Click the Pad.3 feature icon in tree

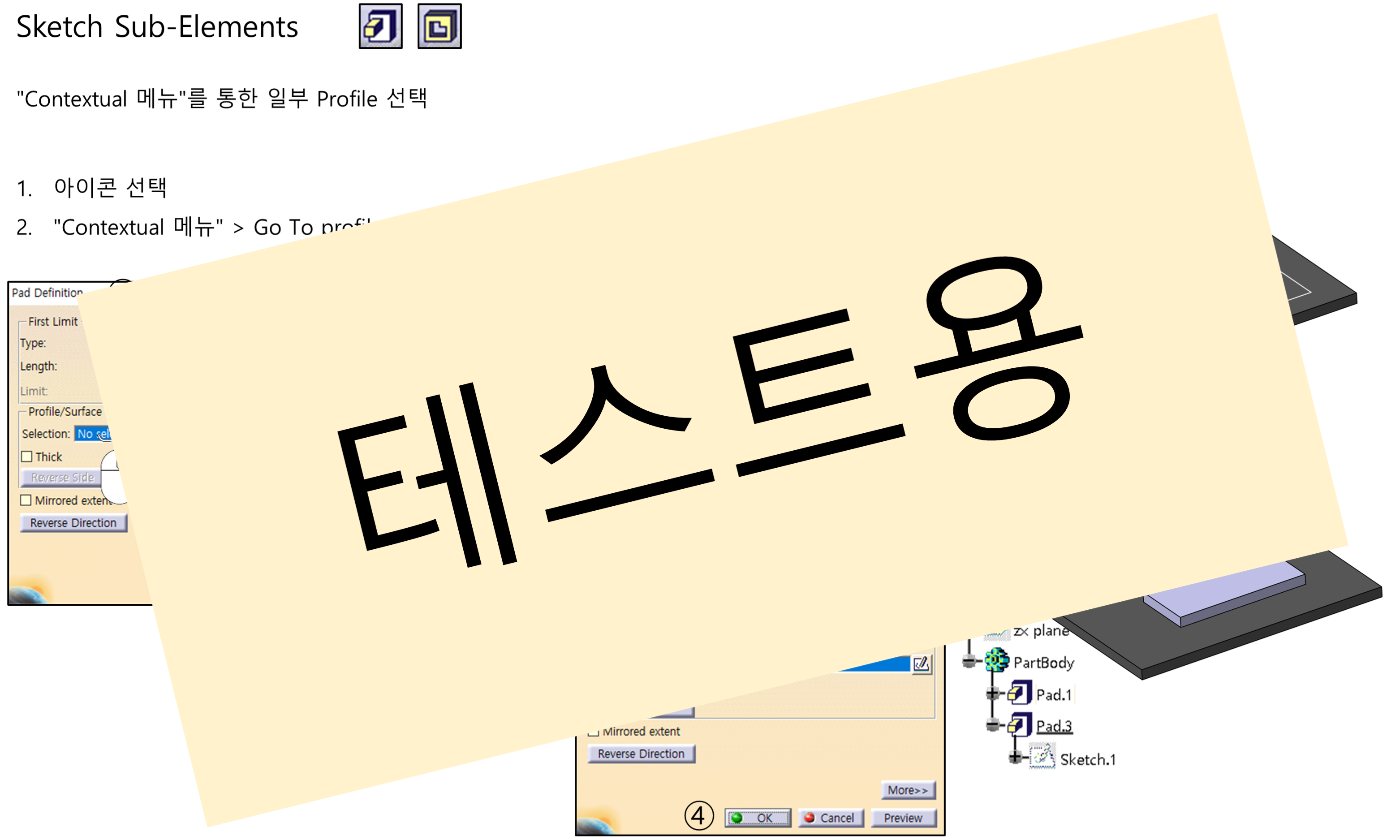[x=1019, y=725]
